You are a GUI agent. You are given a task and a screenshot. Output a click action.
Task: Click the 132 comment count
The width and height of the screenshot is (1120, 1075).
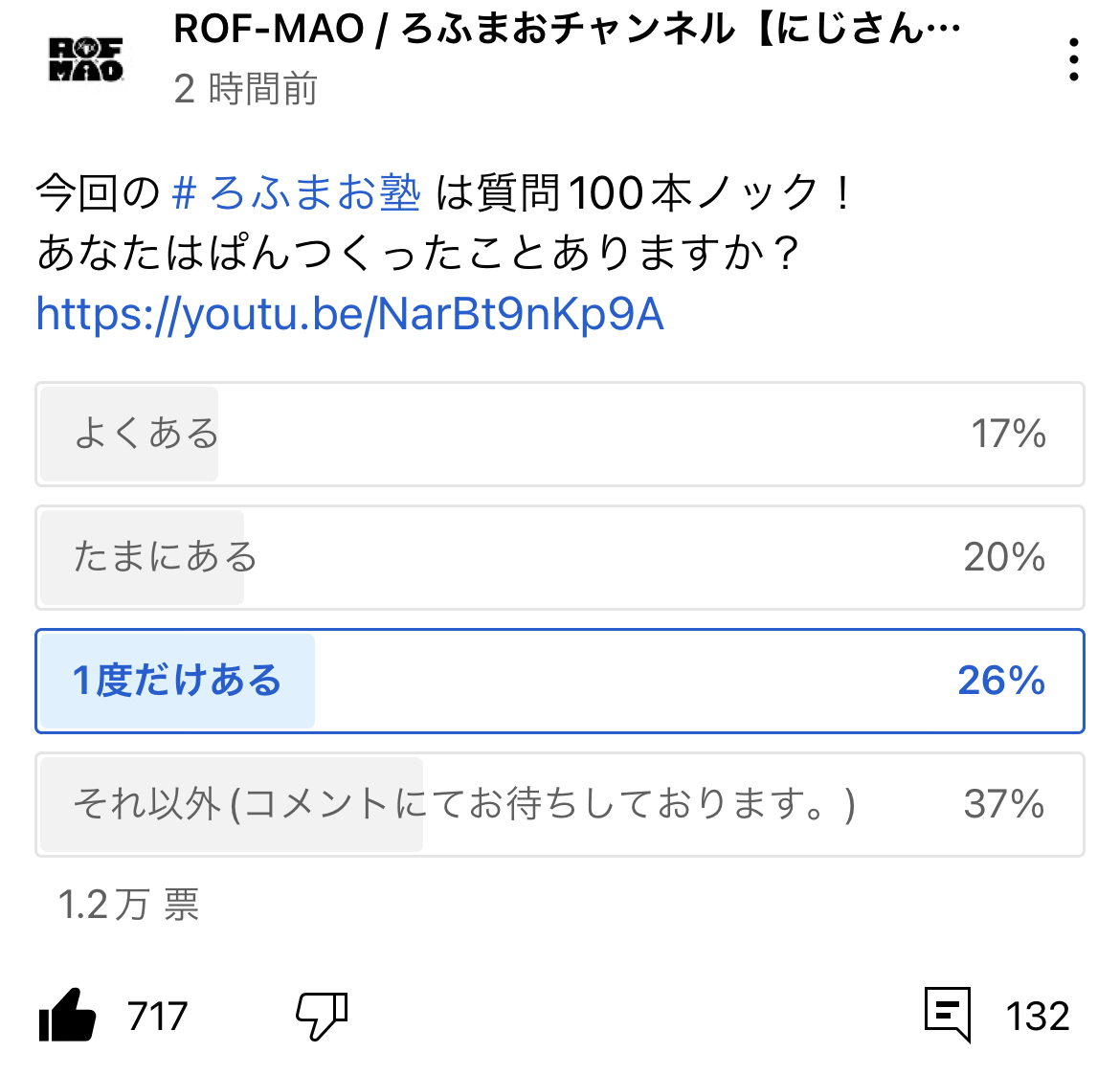point(1037,1016)
